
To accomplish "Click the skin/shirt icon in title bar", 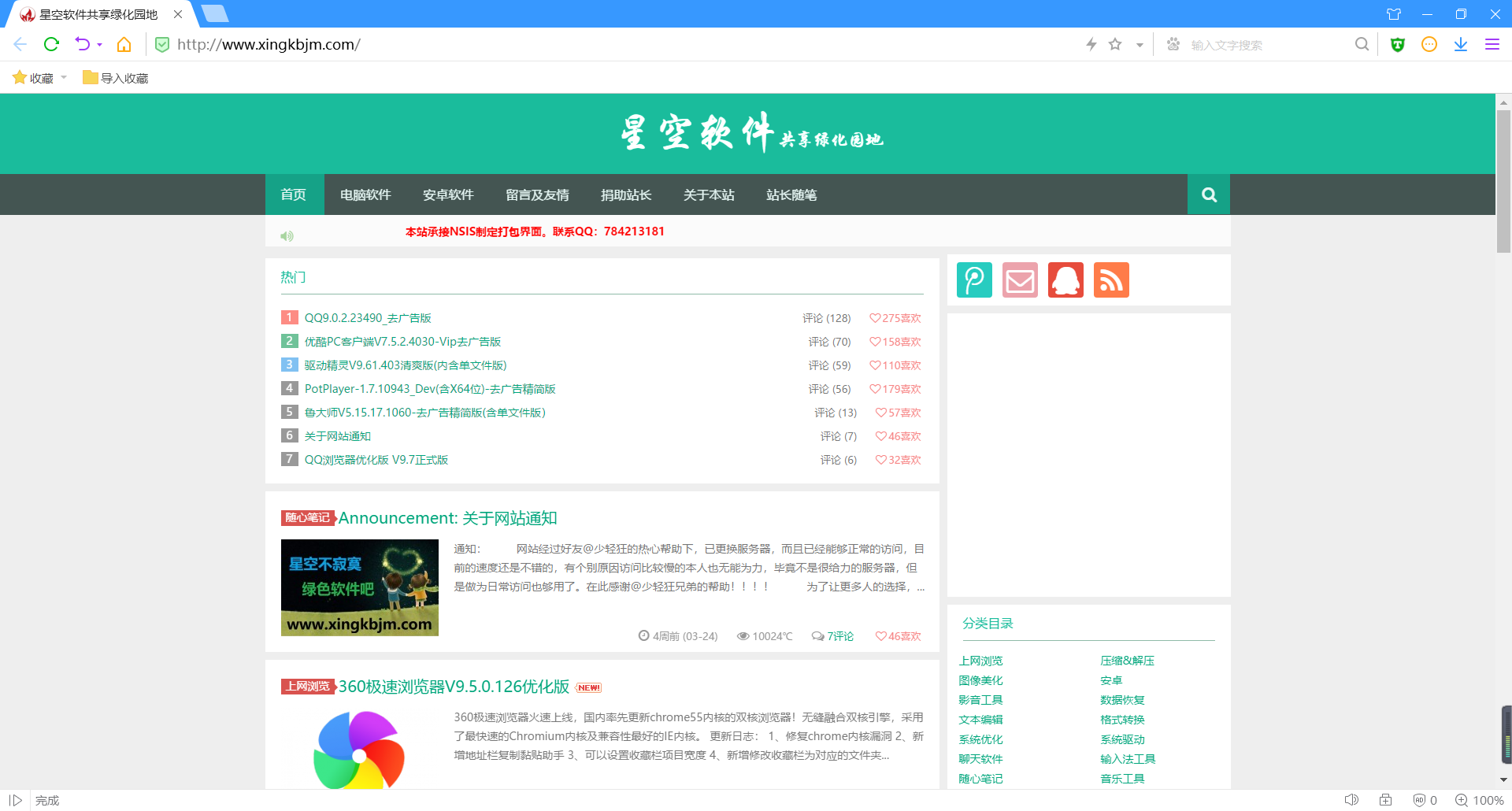I will [1394, 13].
